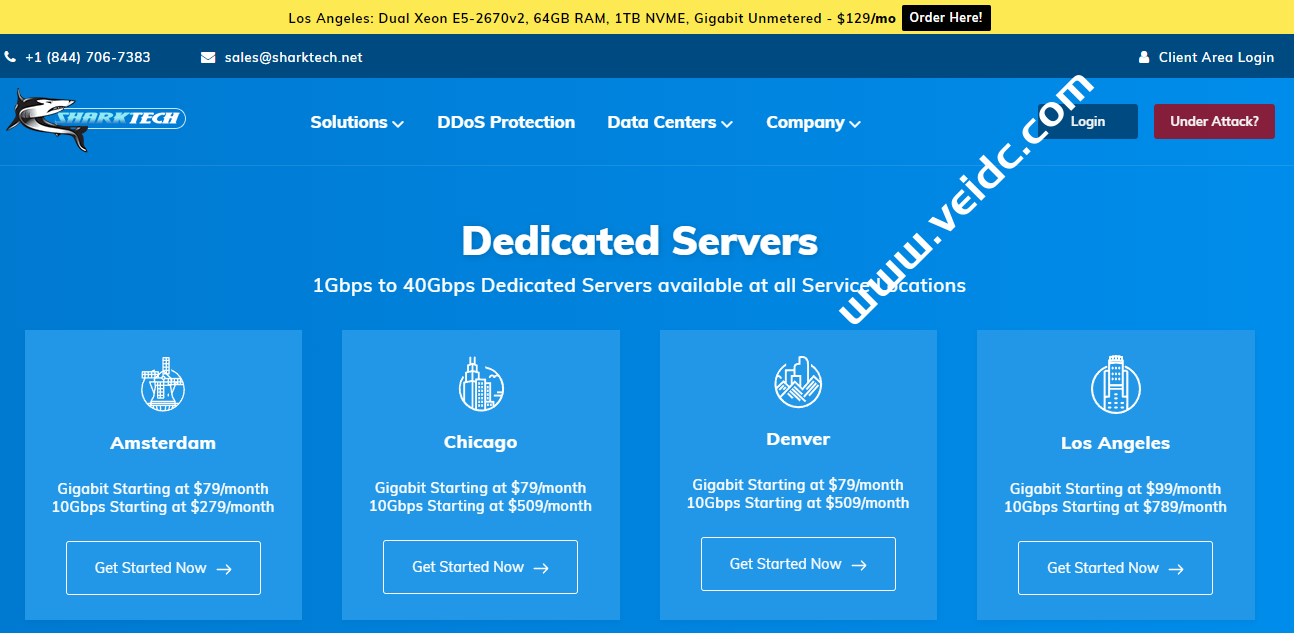The width and height of the screenshot is (1294, 633).
Task: Click the Denver card title
Action: (798, 439)
